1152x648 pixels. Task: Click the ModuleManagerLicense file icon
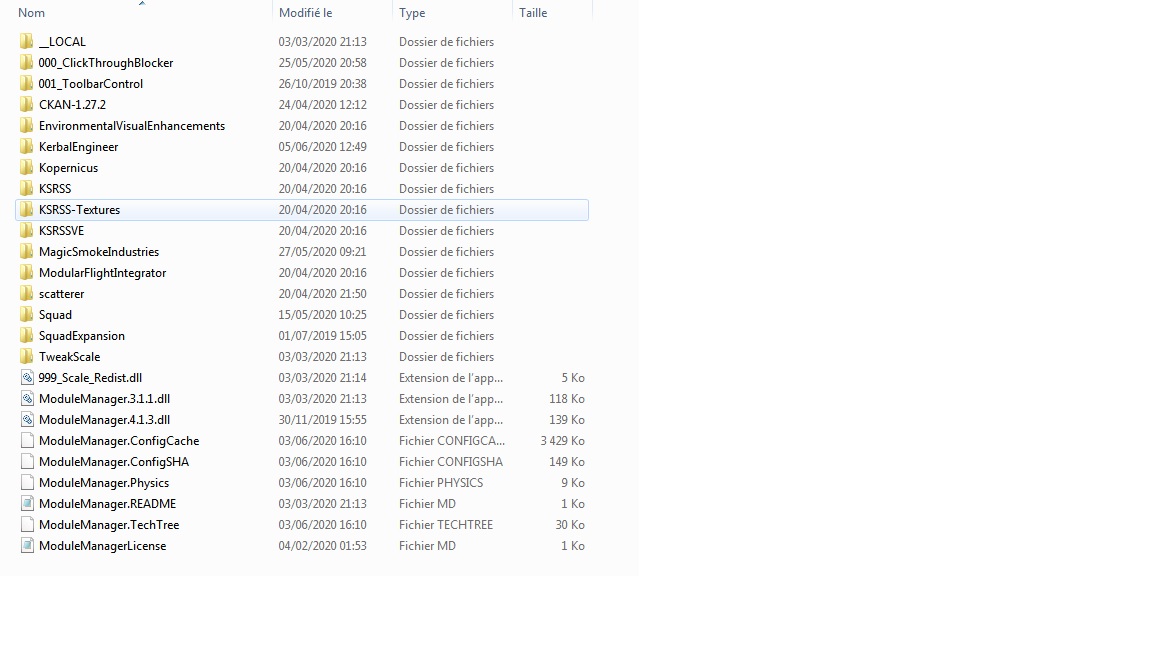point(28,546)
